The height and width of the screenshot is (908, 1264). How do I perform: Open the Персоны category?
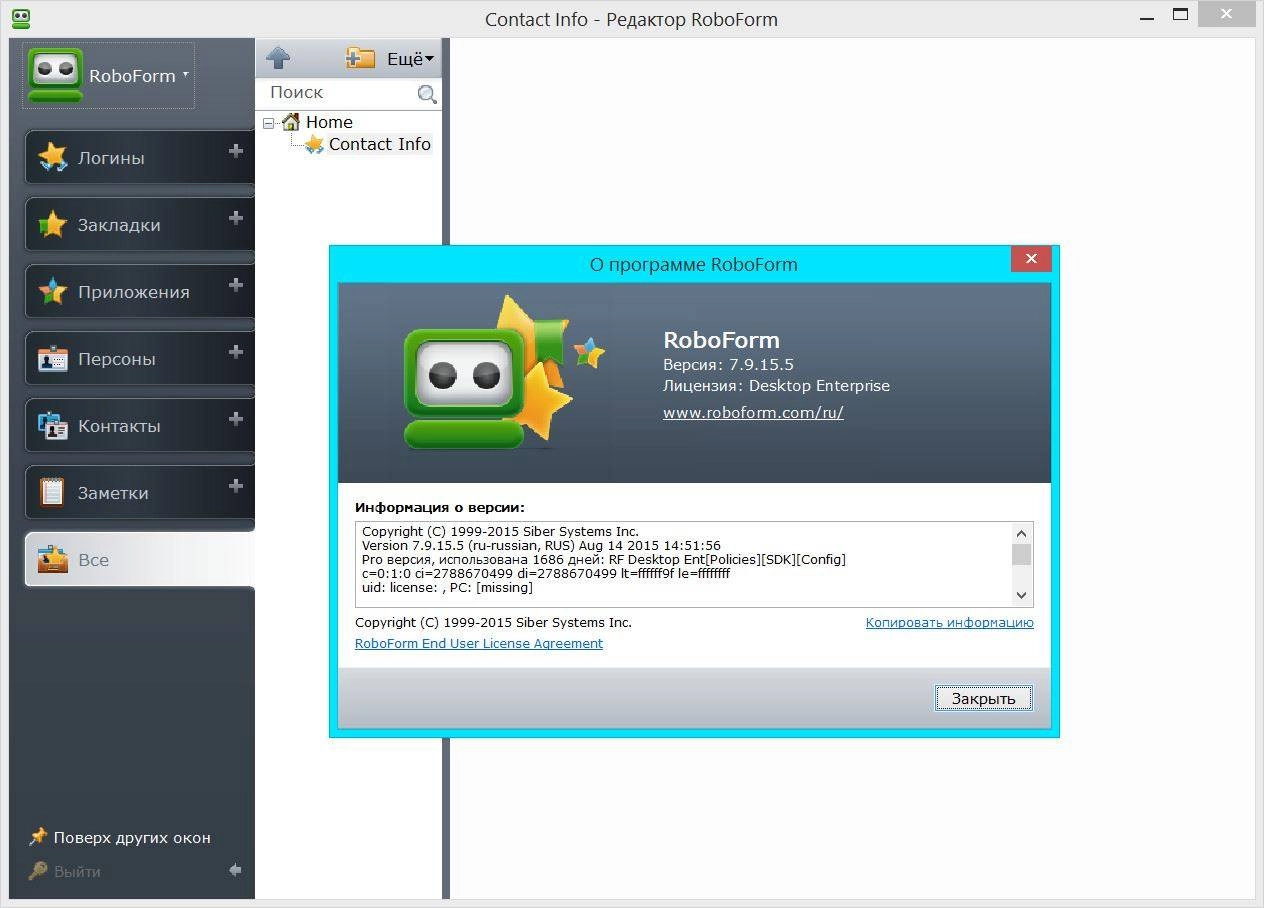[139, 359]
